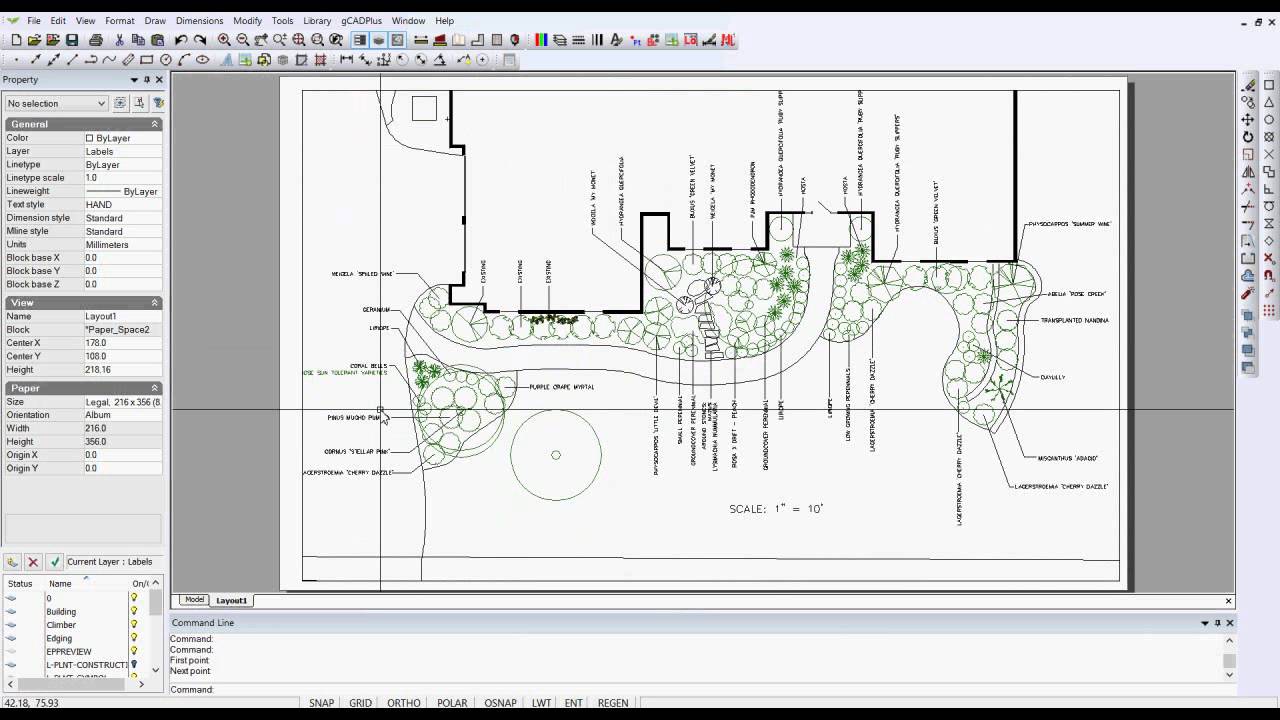Open the selection dropdown showing No selection
The height and width of the screenshot is (720, 1280).
click(x=54, y=103)
